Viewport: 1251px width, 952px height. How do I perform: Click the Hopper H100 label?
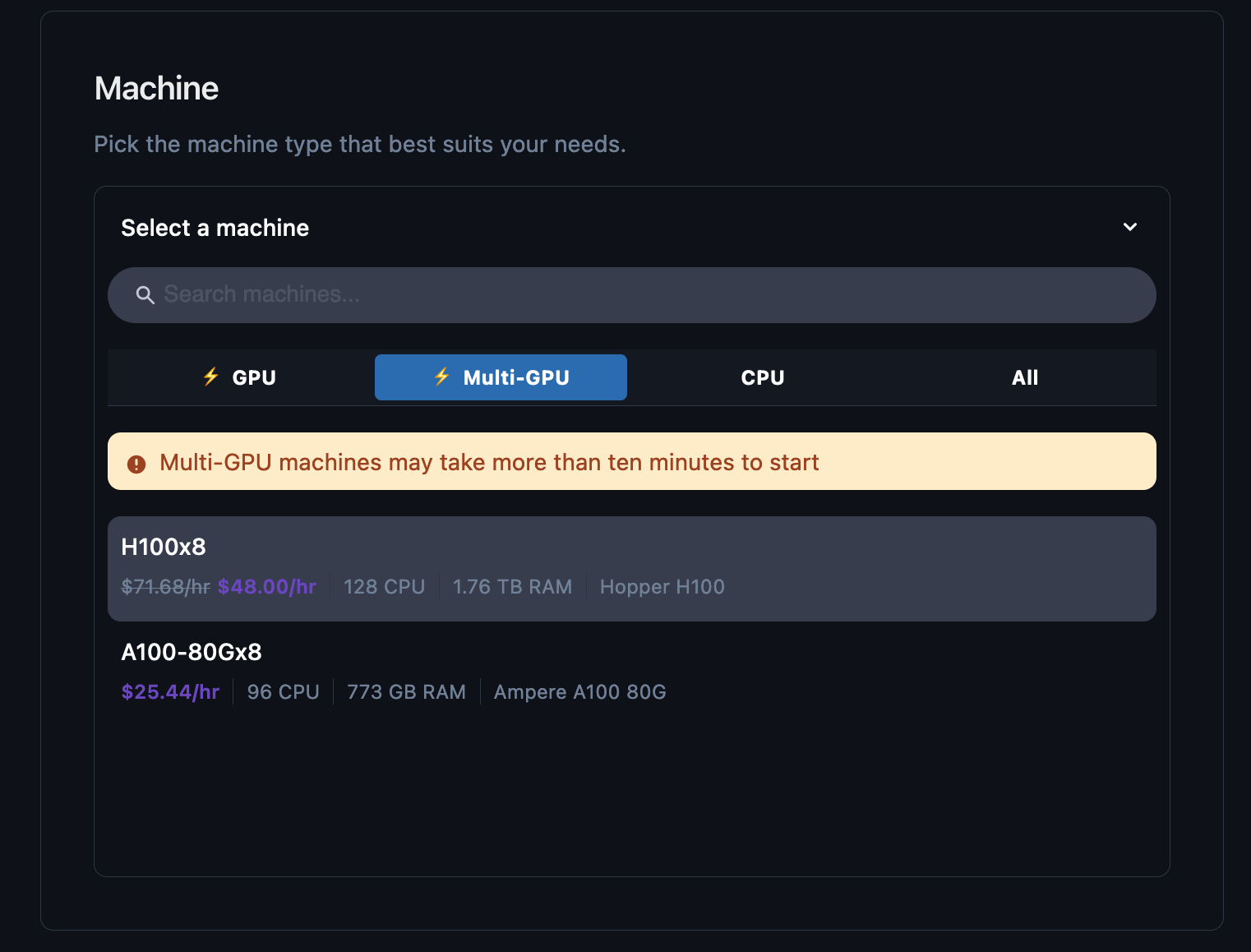click(662, 586)
